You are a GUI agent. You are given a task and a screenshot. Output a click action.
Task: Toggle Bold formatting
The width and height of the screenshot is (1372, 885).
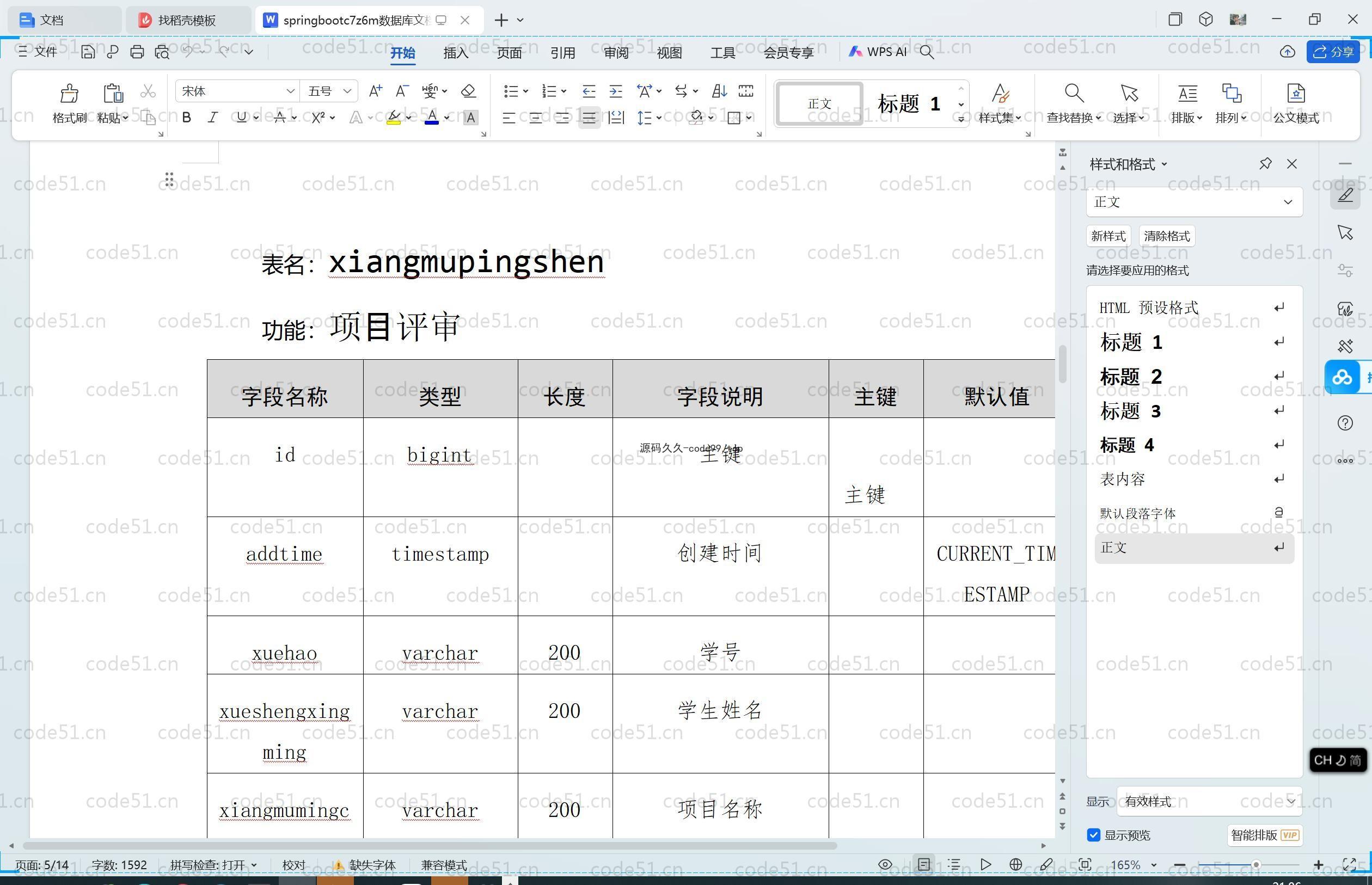[186, 118]
